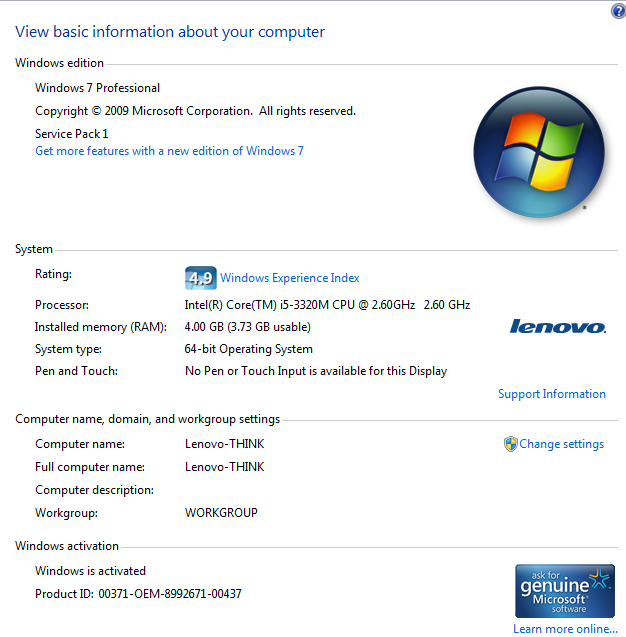Click the Windows 7 logo orb
The width and height of the screenshot is (626, 637).
pyautogui.click(x=539, y=152)
